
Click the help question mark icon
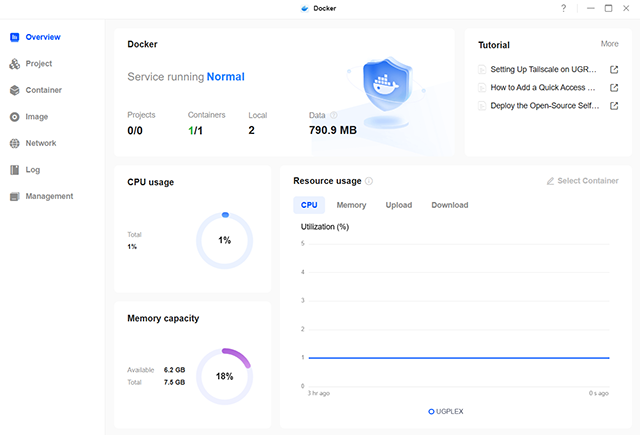pos(563,8)
